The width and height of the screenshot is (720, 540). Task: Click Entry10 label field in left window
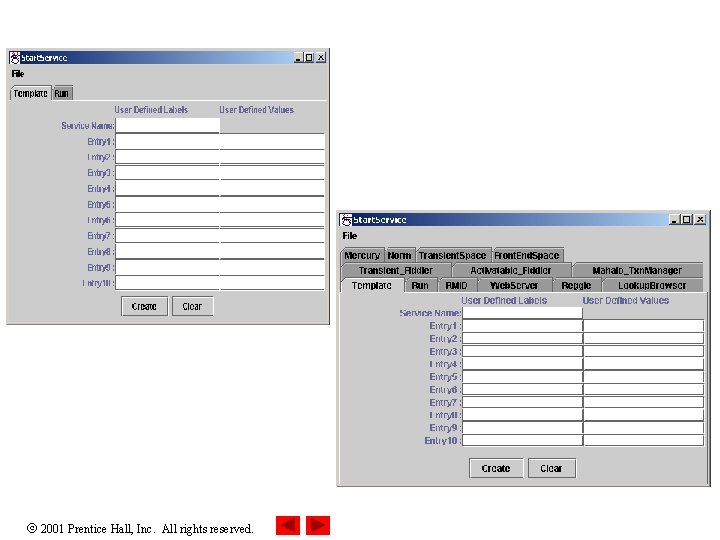168,283
